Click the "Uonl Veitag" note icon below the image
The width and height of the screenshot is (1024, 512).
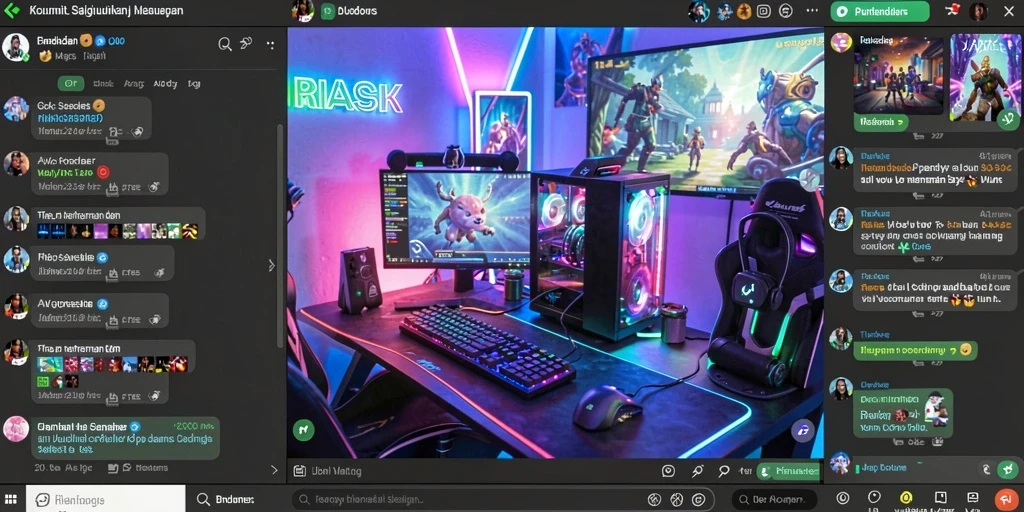[x=299, y=471]
